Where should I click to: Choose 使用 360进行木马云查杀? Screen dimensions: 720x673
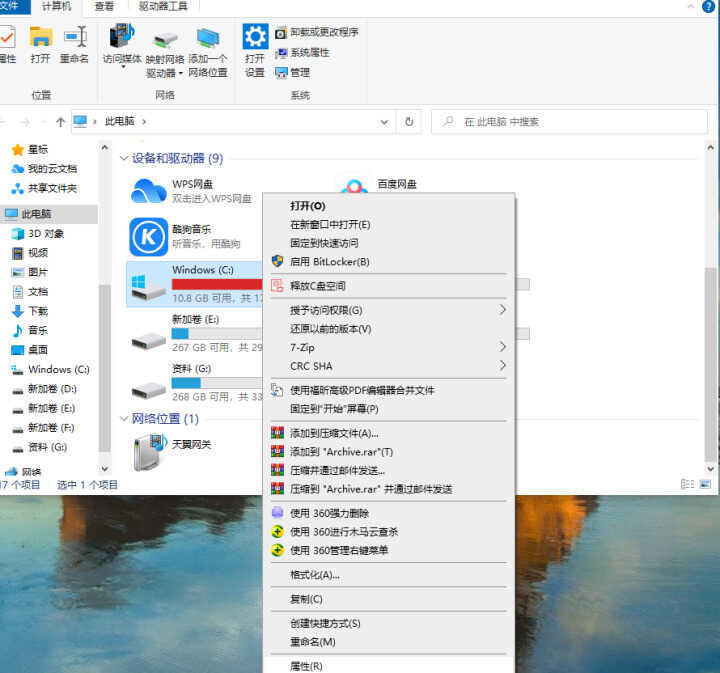coord(389,532)
